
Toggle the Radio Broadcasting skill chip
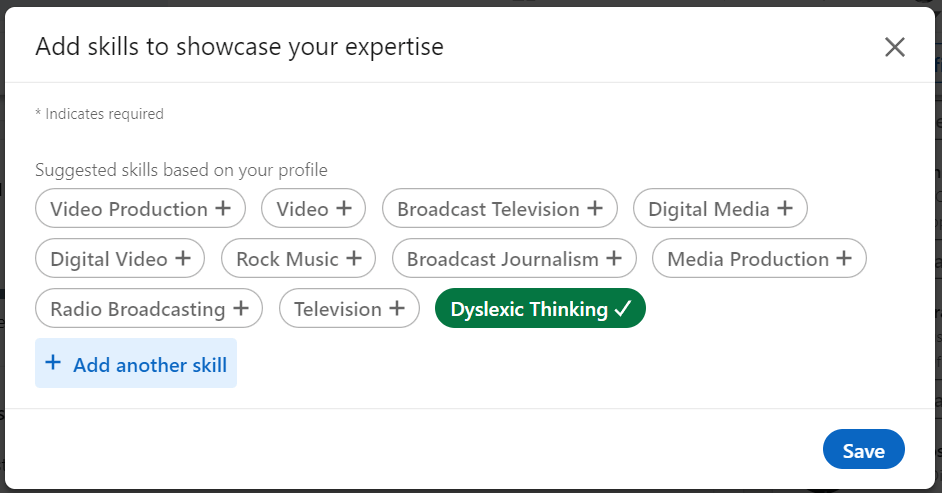tap(137, 309)
